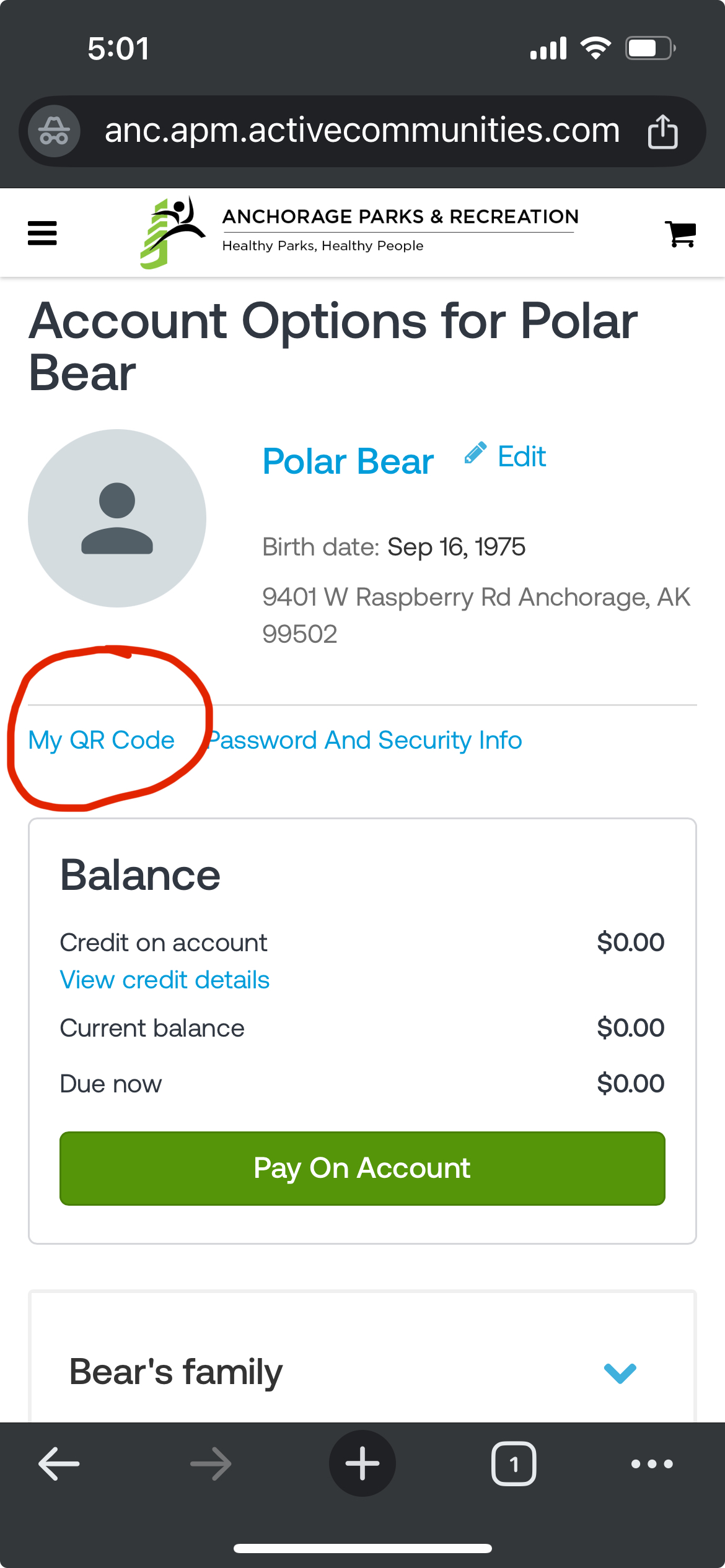The height and width of the screenshot is (1568, 725).
Task: Tap the private browsing incognito icon
Action: coord(55,131)
